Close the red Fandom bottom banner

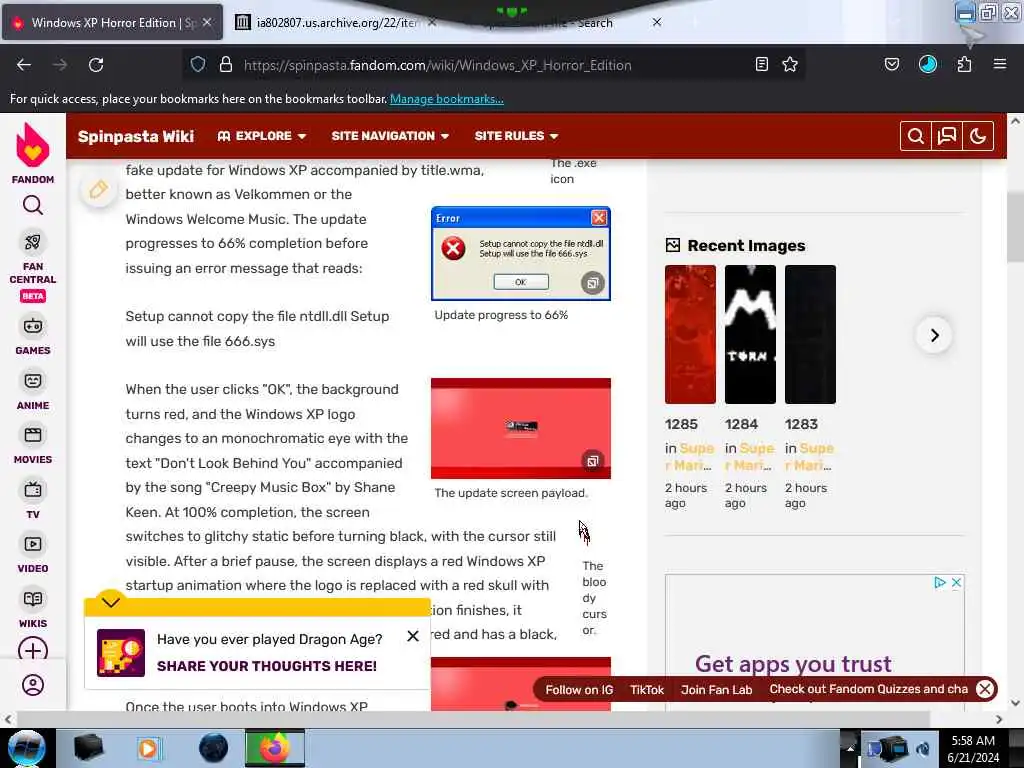[x=985, y=689]
